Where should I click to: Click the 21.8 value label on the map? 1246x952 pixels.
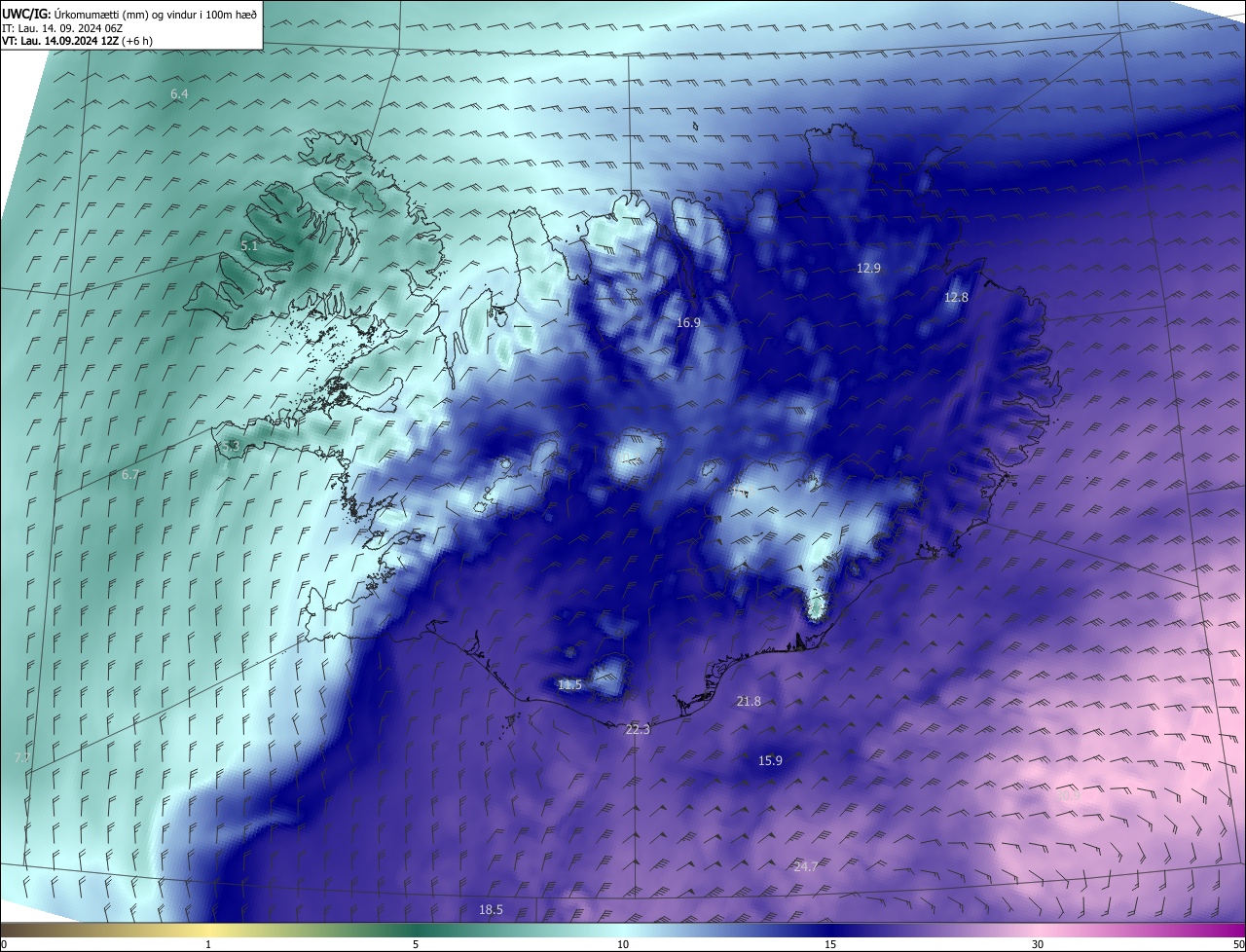[749, 701]
